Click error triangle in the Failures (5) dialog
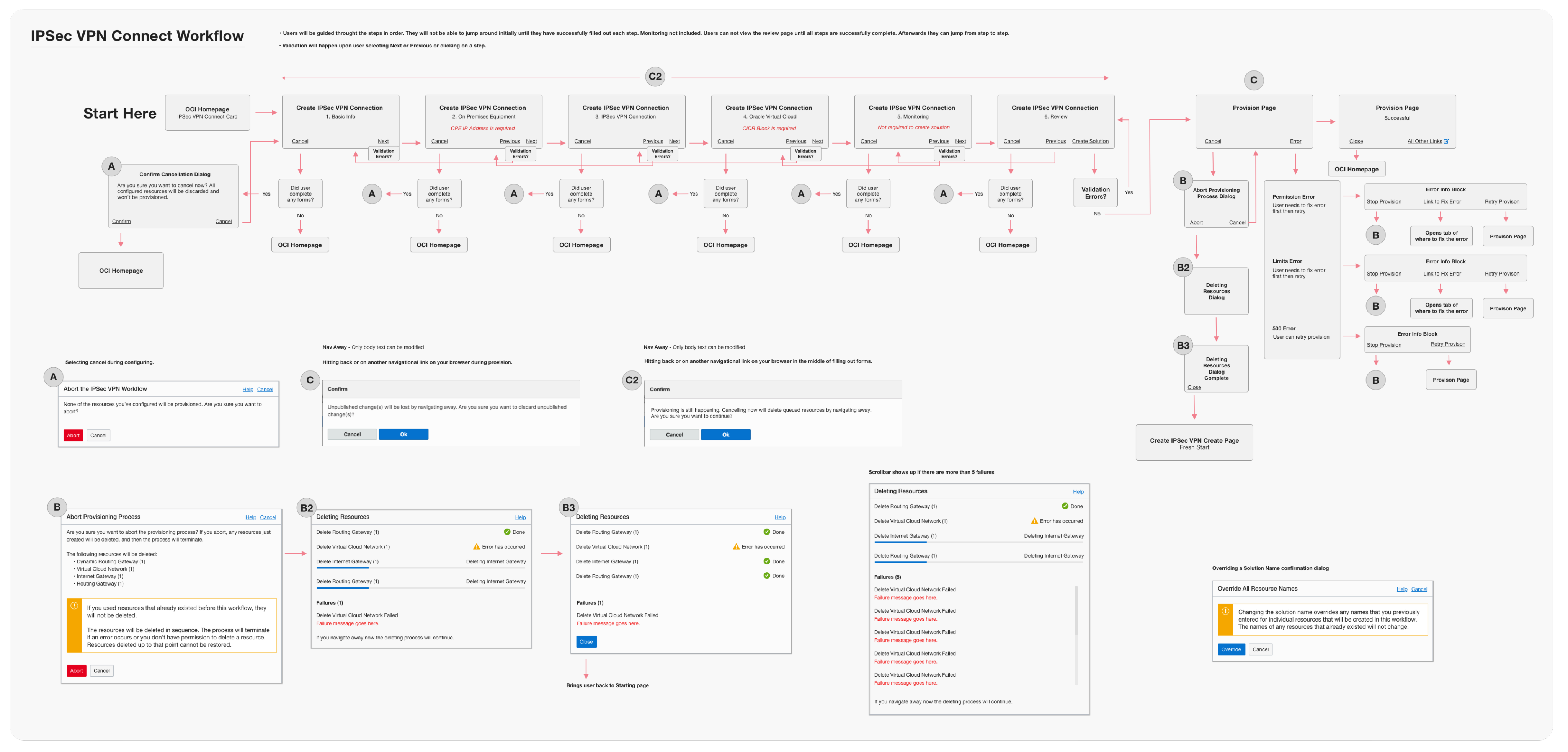 coord(1034,521)
